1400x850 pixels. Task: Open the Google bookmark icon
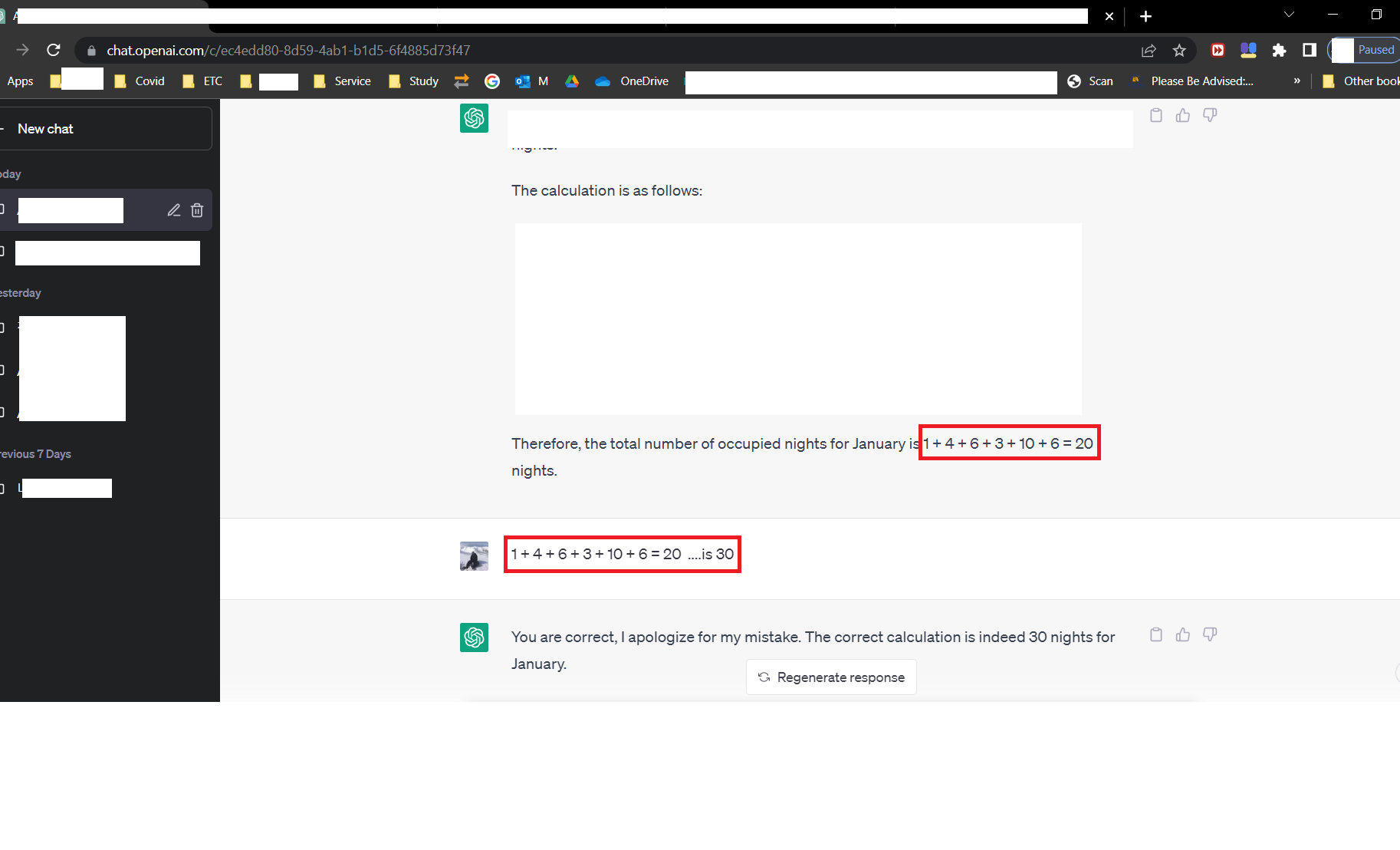coord(492,81)
